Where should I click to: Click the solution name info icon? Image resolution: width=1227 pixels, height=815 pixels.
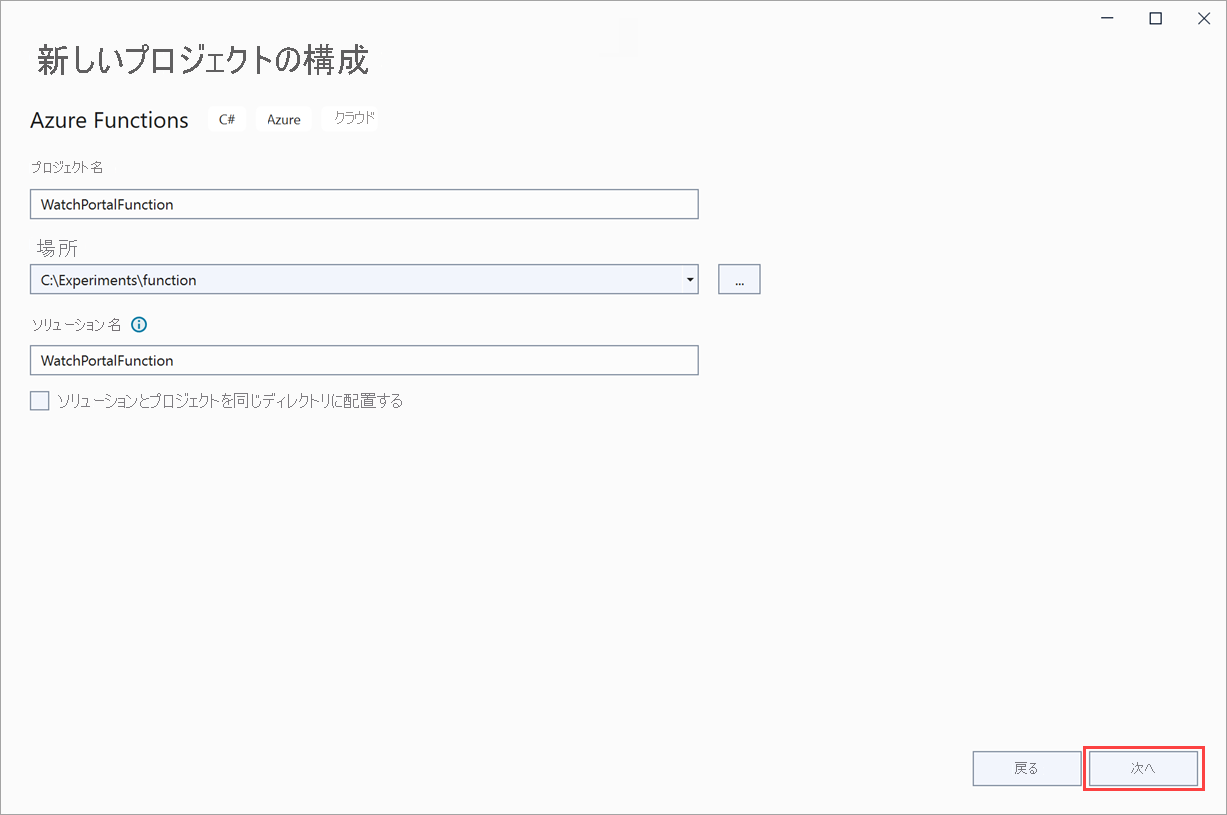coord(139,325)
